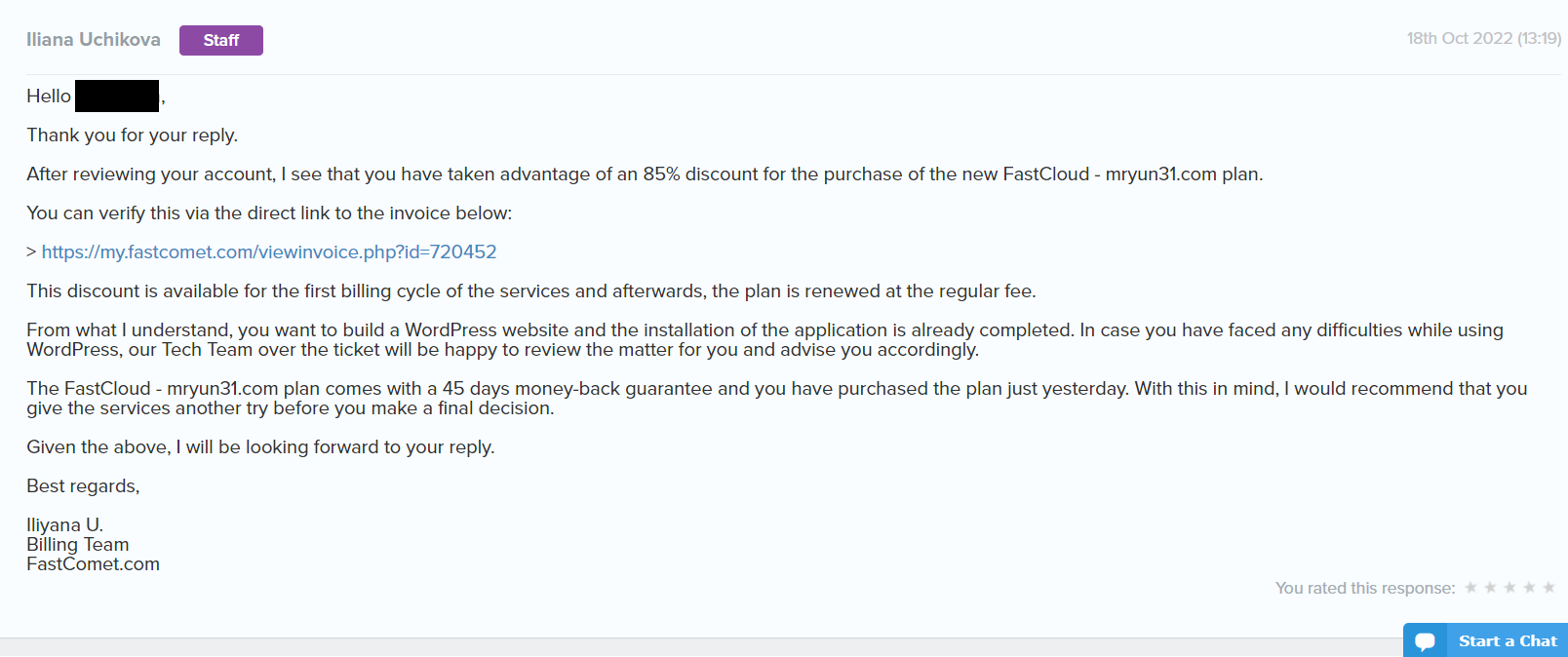Screen dimensions: 1568x657
Task: Click the purple Staff badge
Action: [221, 40]
